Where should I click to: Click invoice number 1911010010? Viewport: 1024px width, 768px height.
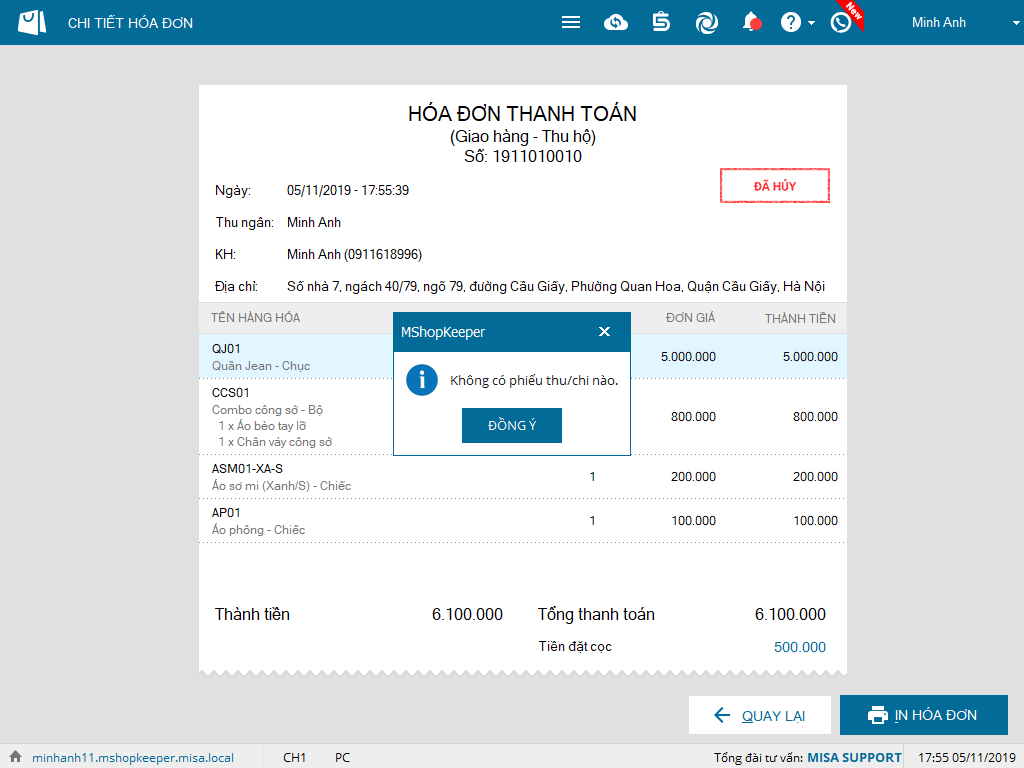tap(537, 157)
